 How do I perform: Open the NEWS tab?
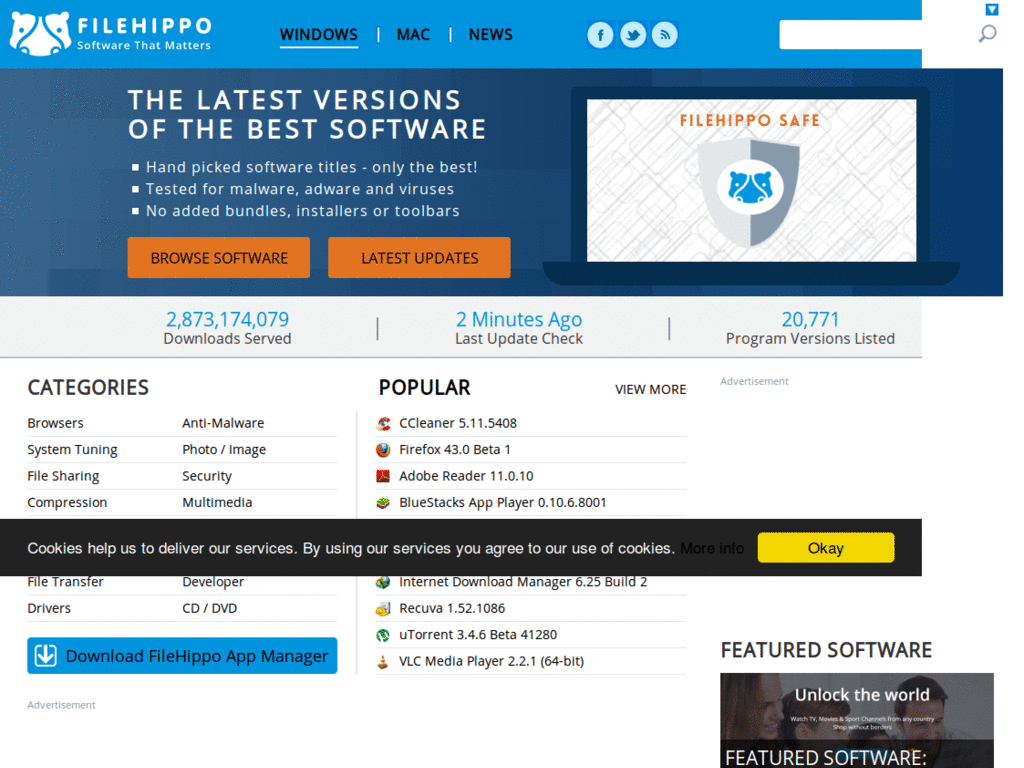coord(490,35)
